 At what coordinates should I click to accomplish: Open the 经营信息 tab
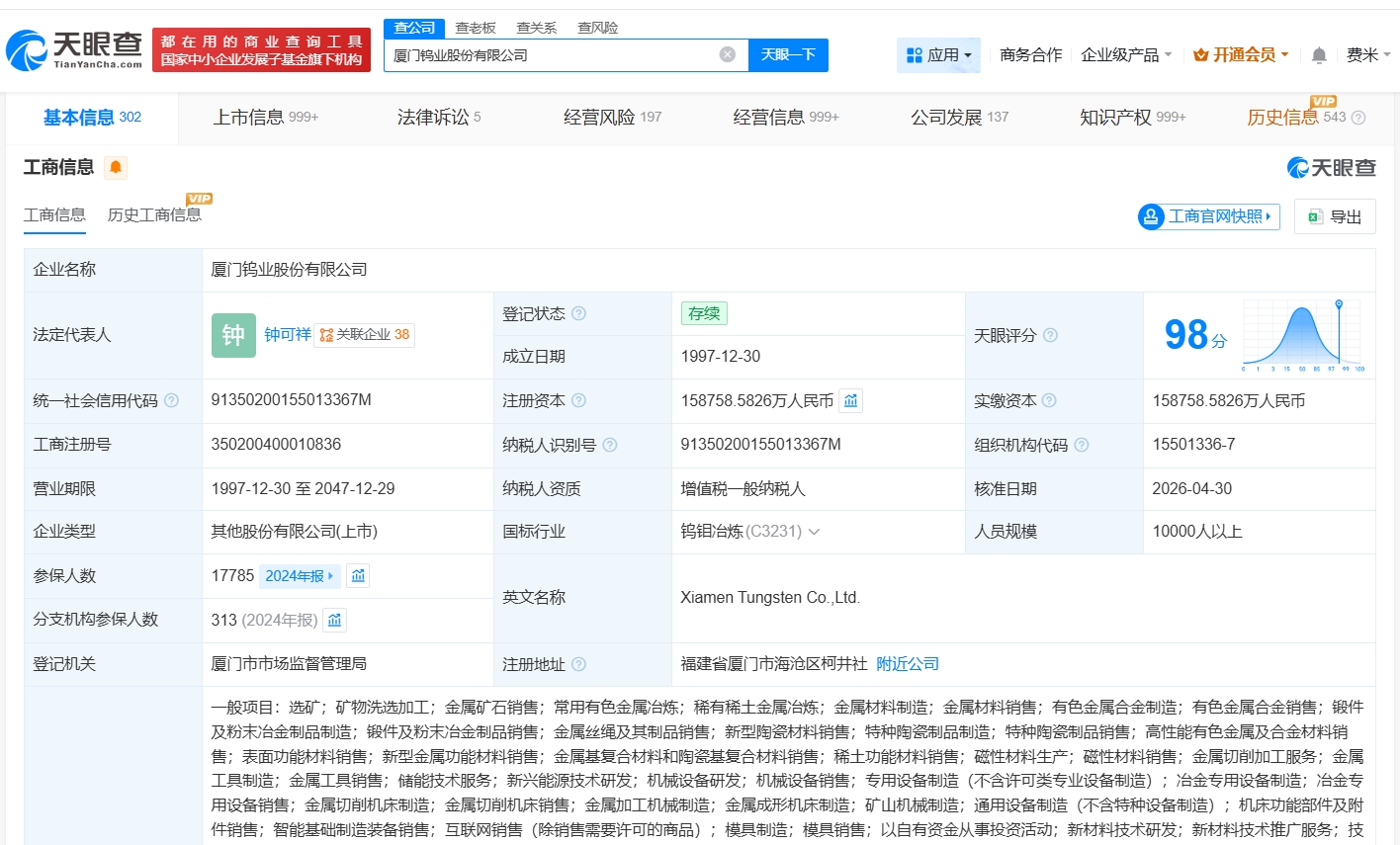coord(786,118)
